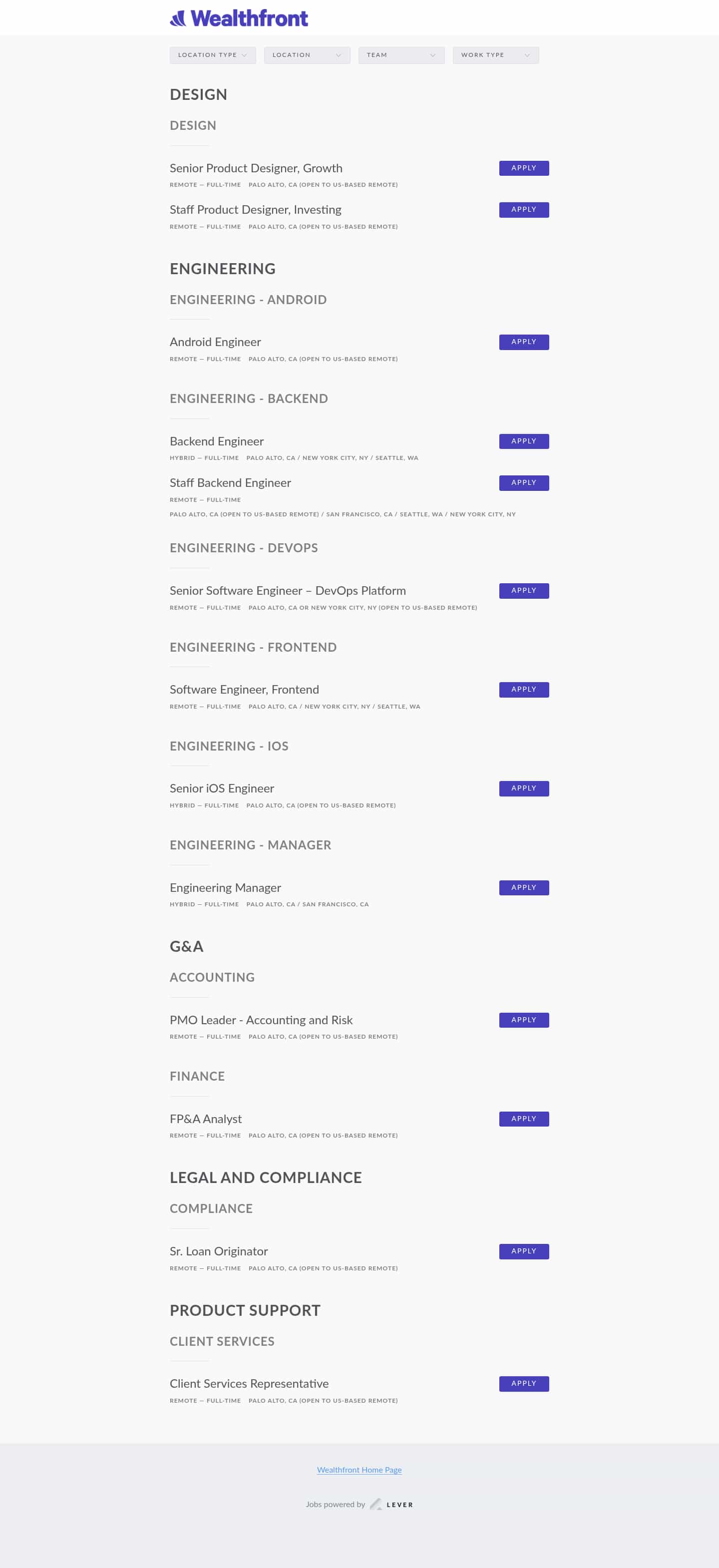Open the Team filter dropdown

coord(401,55)
